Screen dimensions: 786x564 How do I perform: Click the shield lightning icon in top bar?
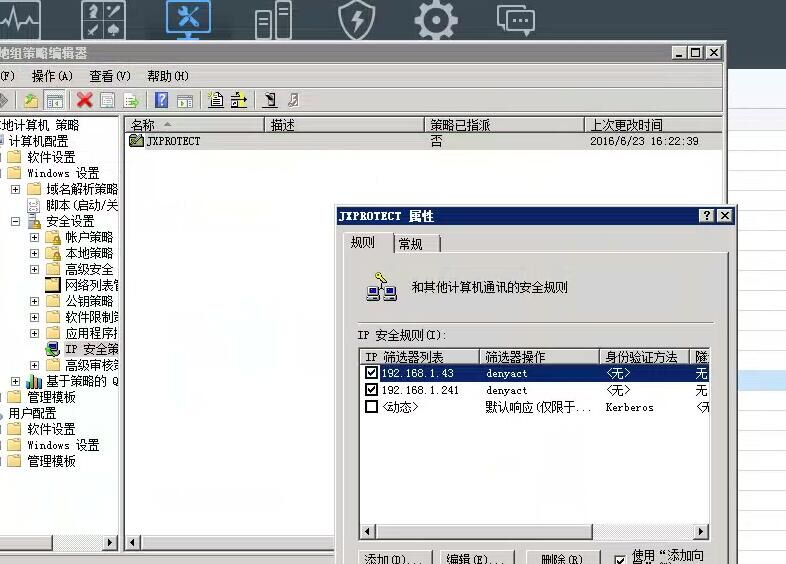coord(356,21)
